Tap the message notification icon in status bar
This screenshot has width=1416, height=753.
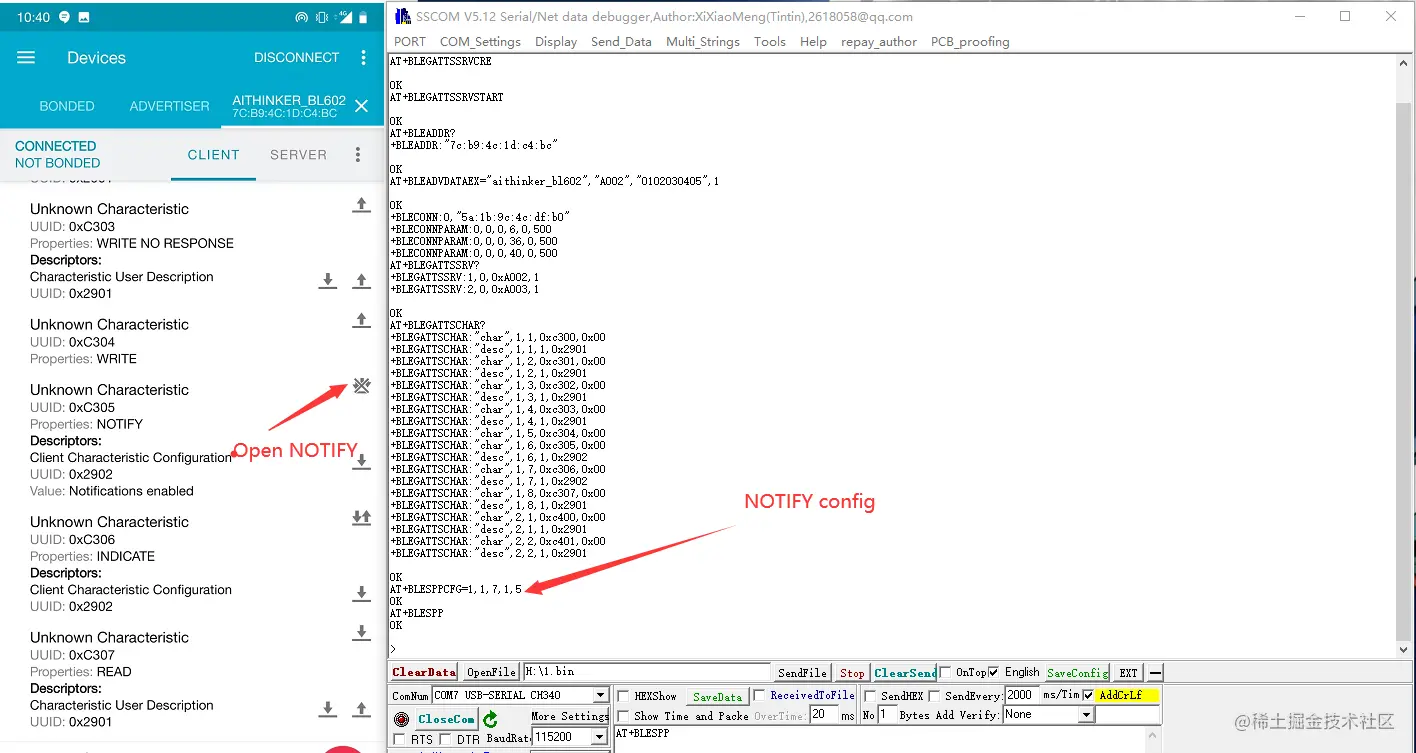click(x=65, y=18)
